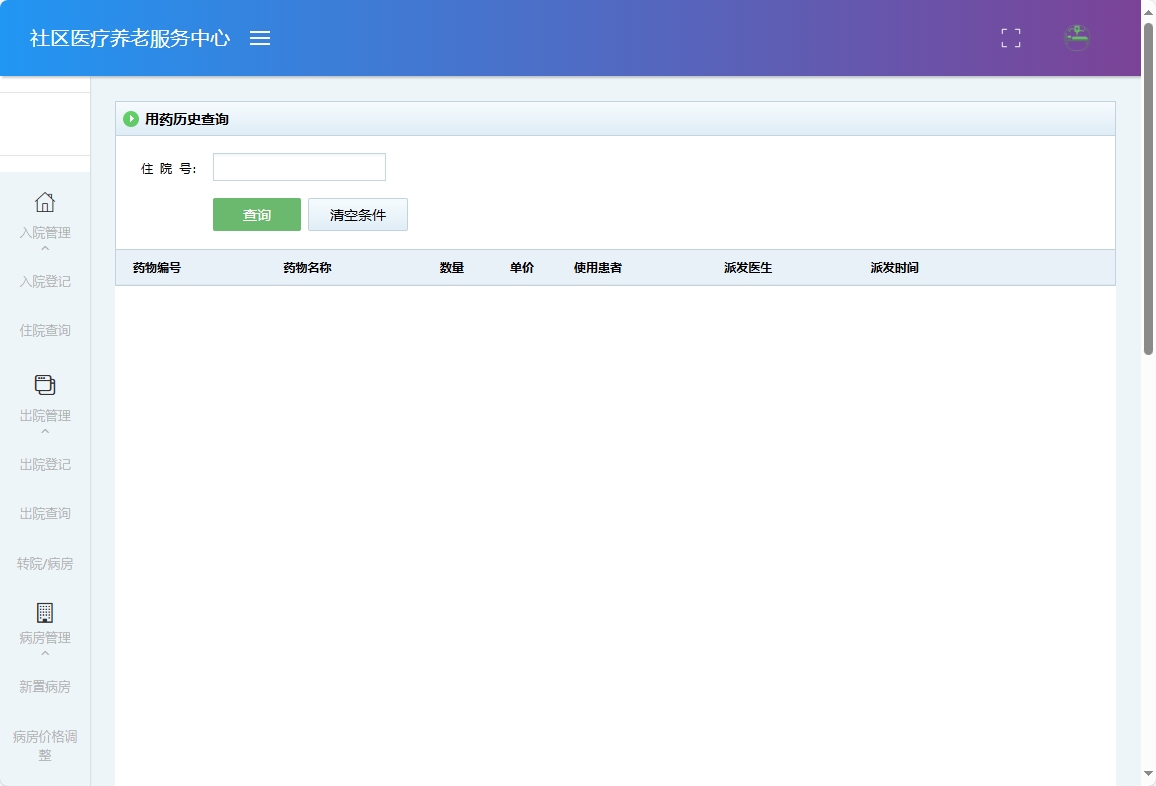Screen dimensions: 1156x786
Task: Open the 入院登记 menu item
Action: (x=45, y=281)
